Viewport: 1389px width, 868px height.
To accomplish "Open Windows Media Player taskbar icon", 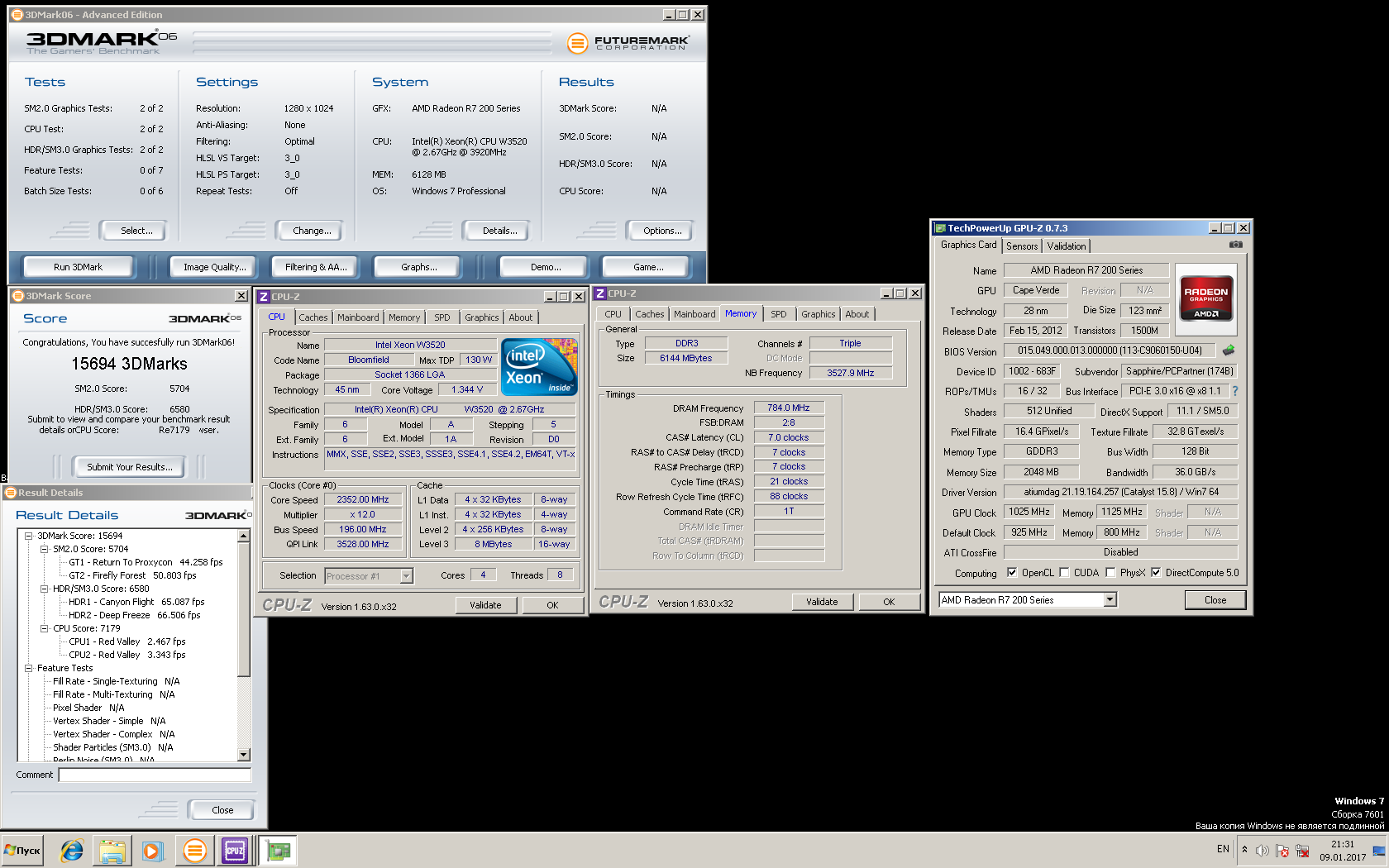I will pos(152,850).
